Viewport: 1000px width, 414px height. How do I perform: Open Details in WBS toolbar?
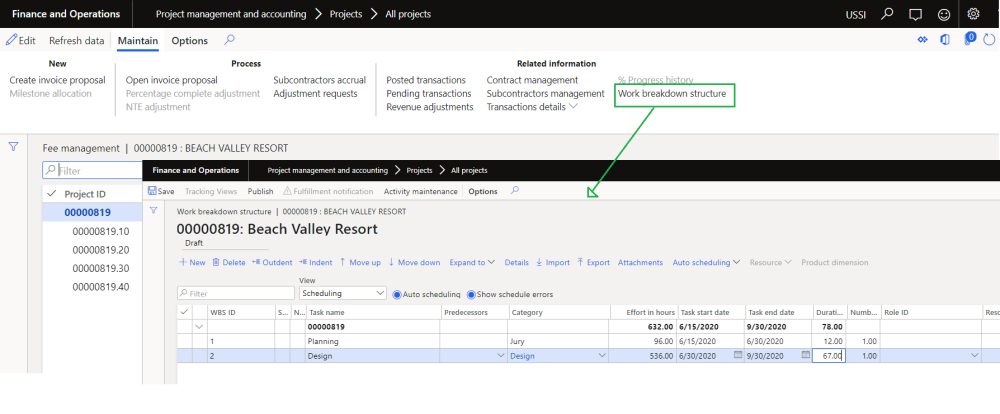(x=517, y=262)
